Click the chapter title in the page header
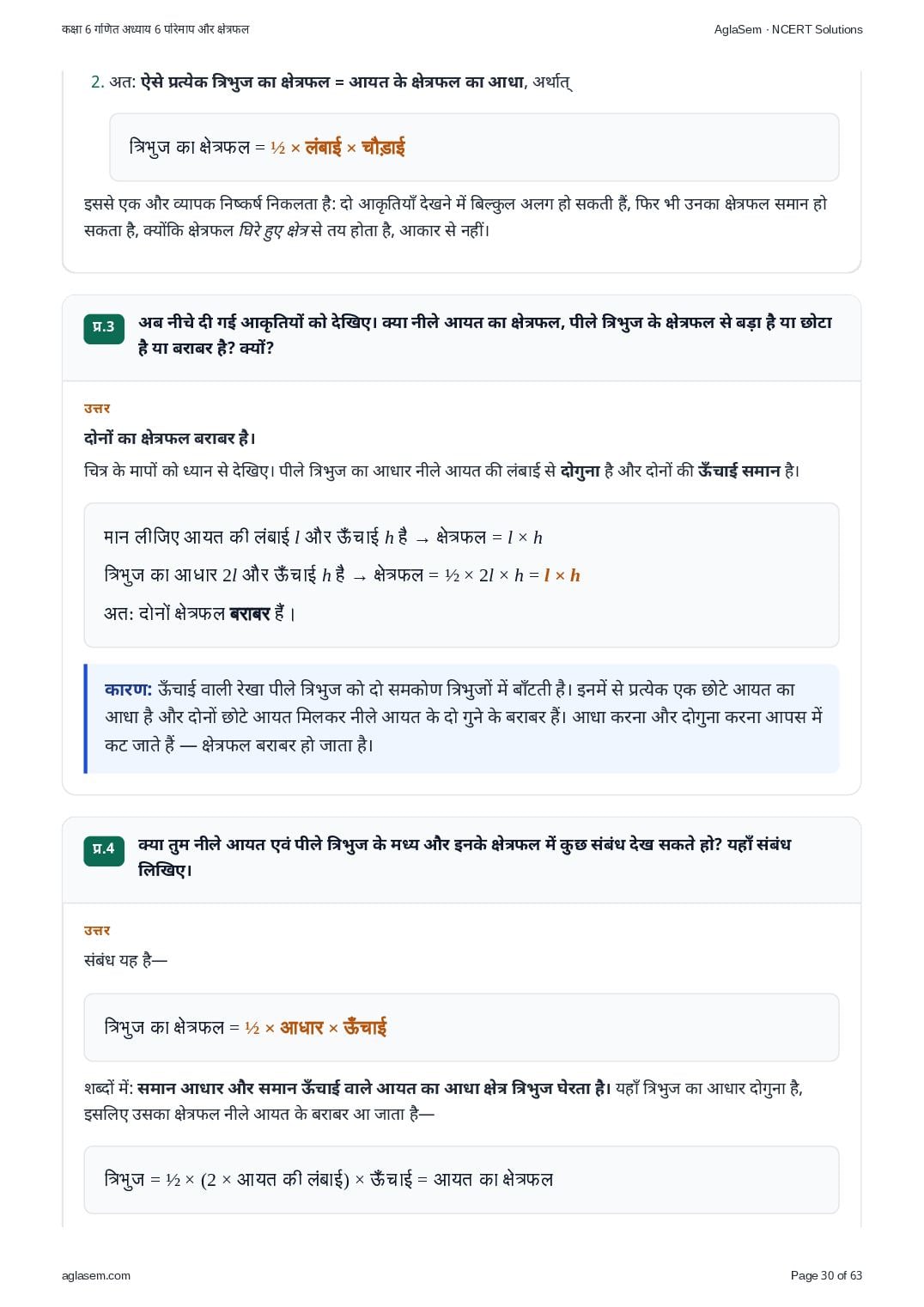The width and height of the screenshot is (924, 1307). (155, 29)
